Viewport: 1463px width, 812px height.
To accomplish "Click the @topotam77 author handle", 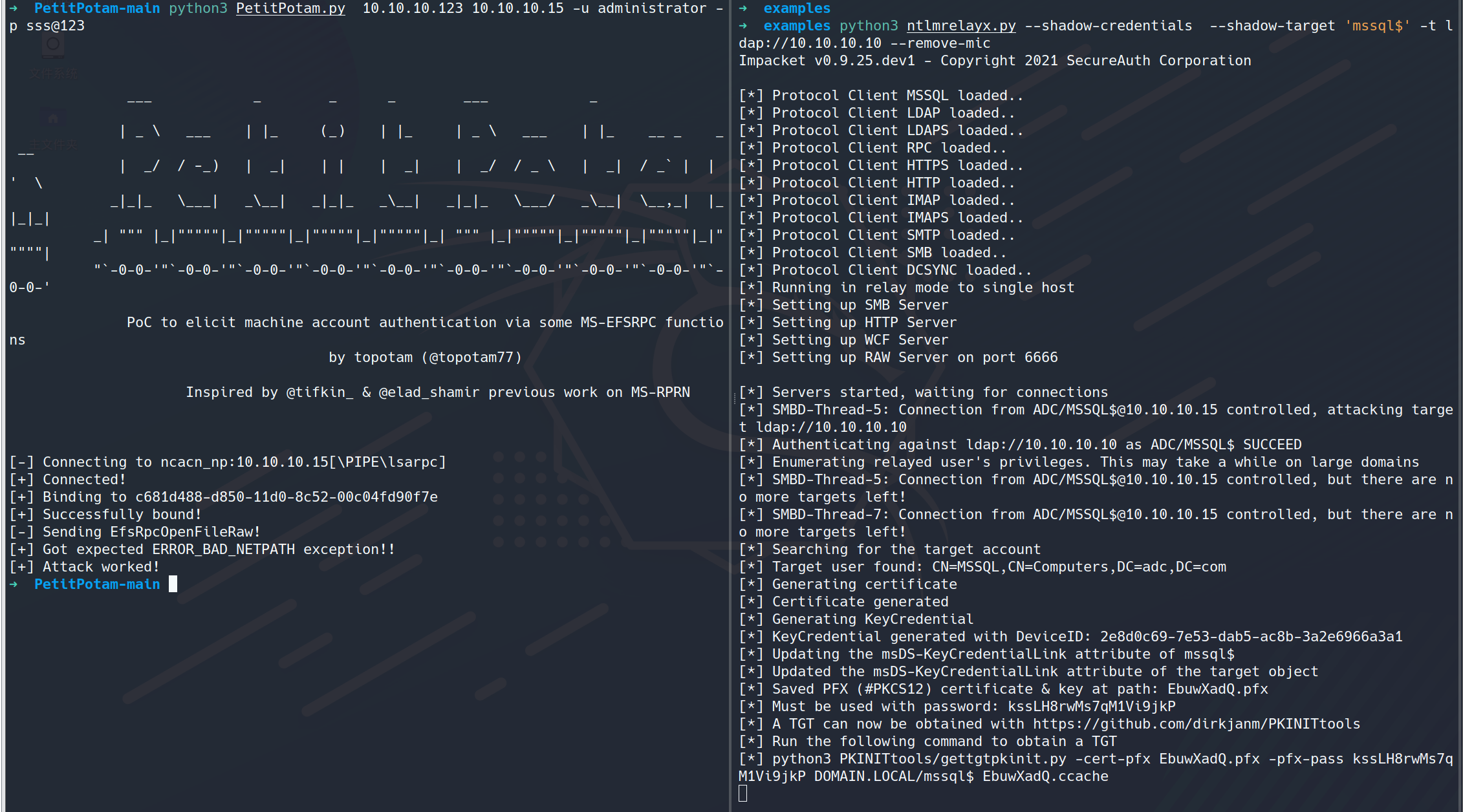I will (471, 358).
